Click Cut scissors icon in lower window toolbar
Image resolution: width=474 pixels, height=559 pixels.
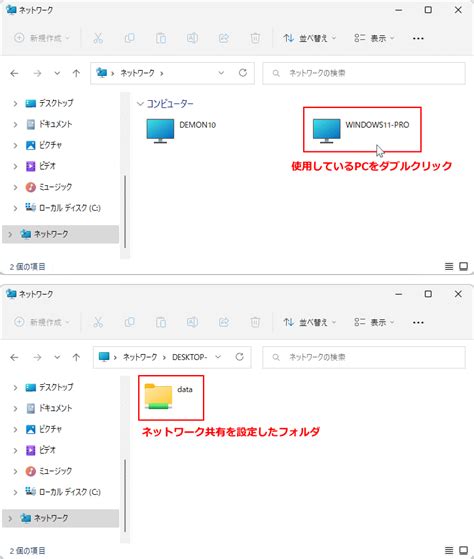click(x=98, y=322)
